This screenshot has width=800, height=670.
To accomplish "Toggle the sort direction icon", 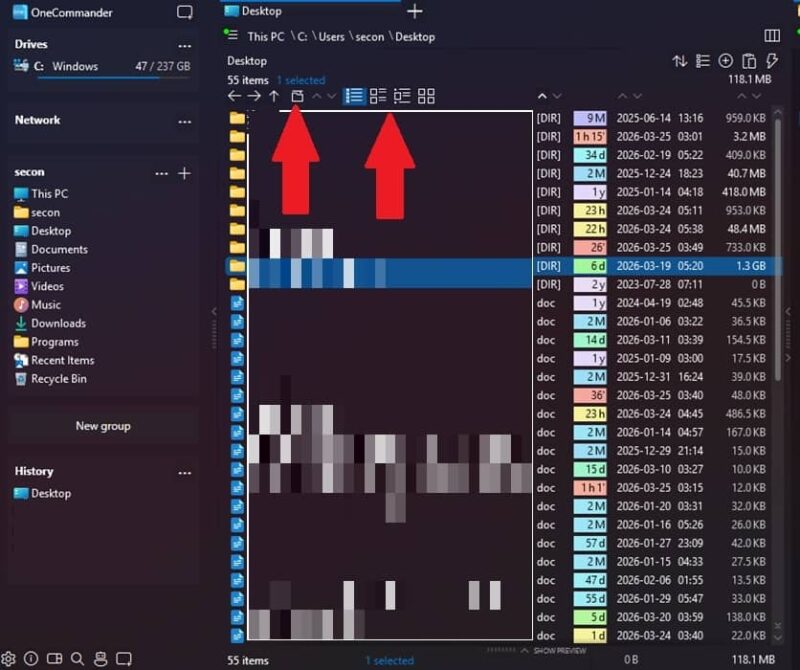I will coord(679,60).
